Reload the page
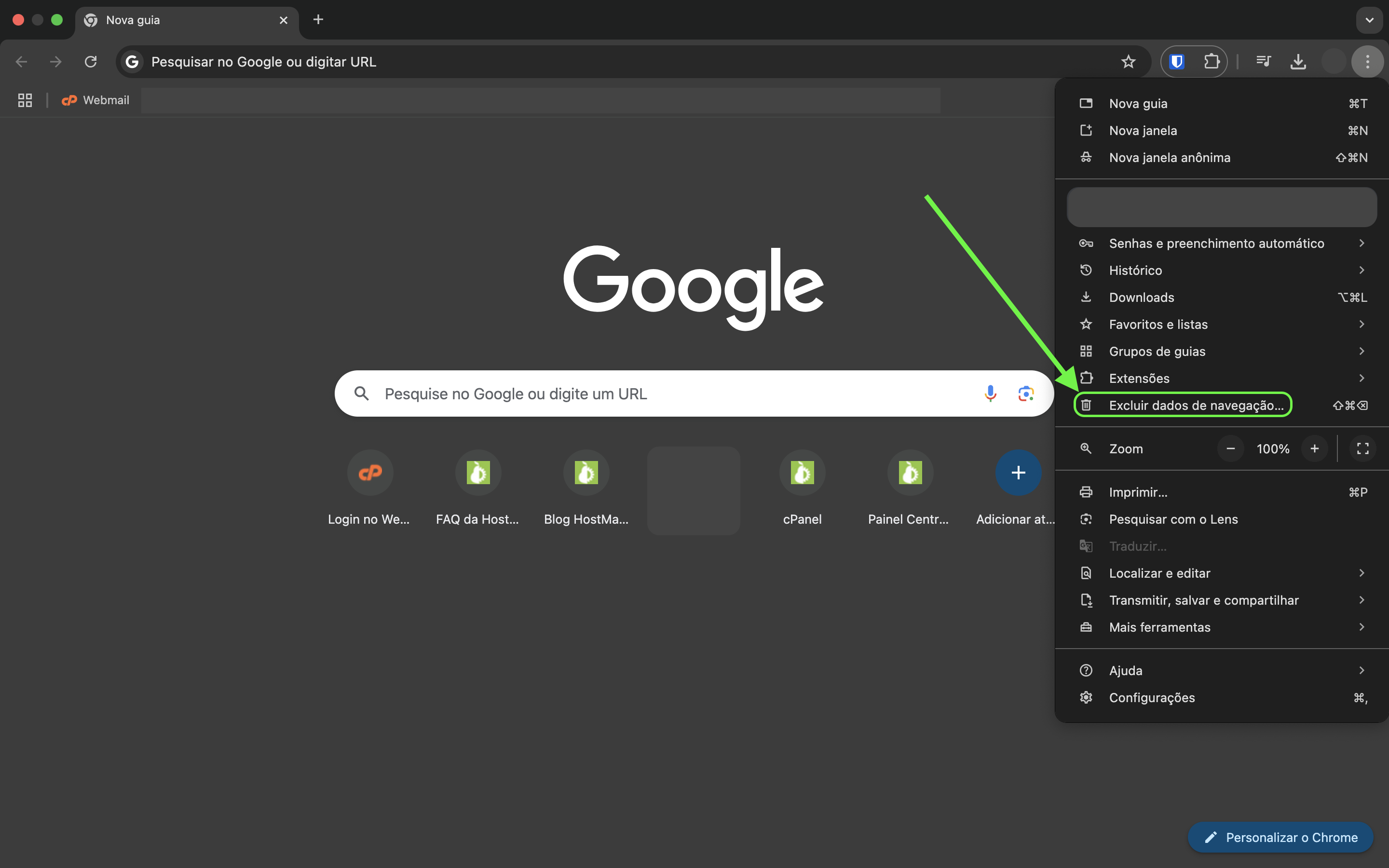This screenshot has width=1389, height=868. [x=91, y=61]
